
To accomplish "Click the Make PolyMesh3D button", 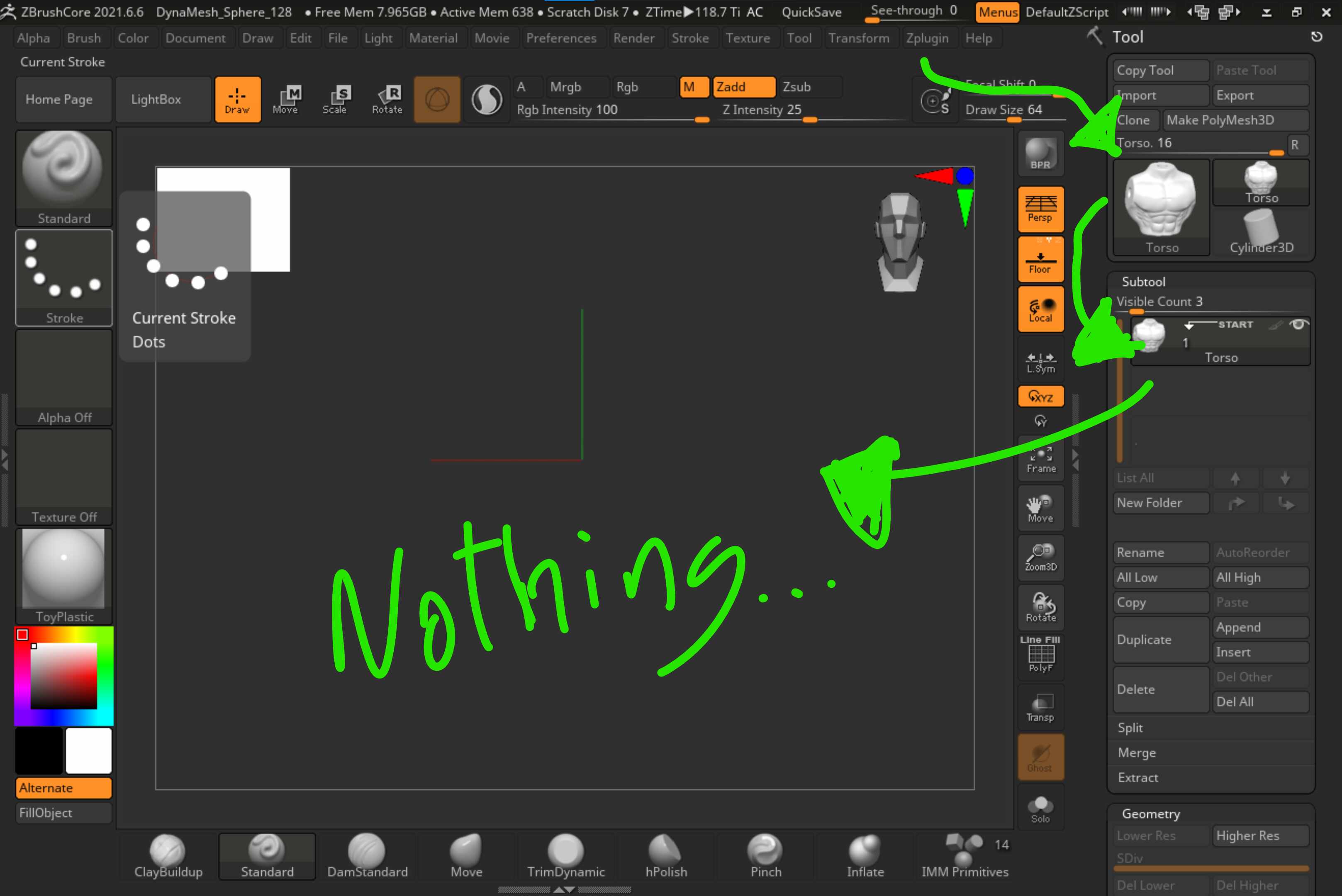I will pos(1234,120).
